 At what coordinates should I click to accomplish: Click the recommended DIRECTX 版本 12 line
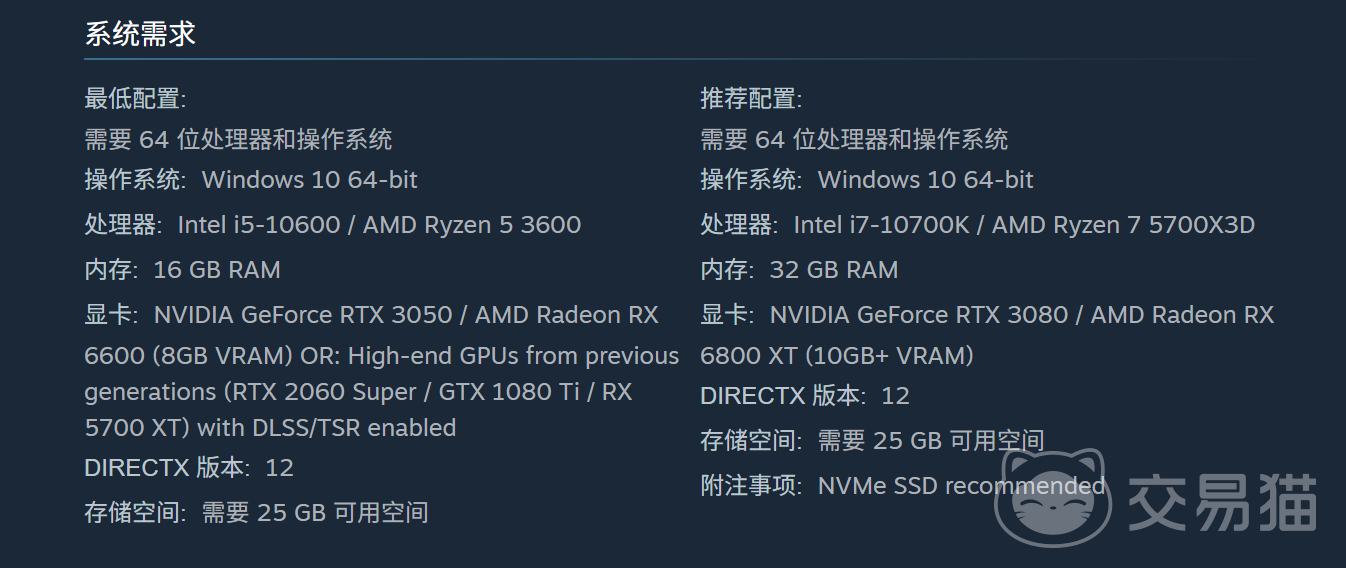click(x=805, y=396)
